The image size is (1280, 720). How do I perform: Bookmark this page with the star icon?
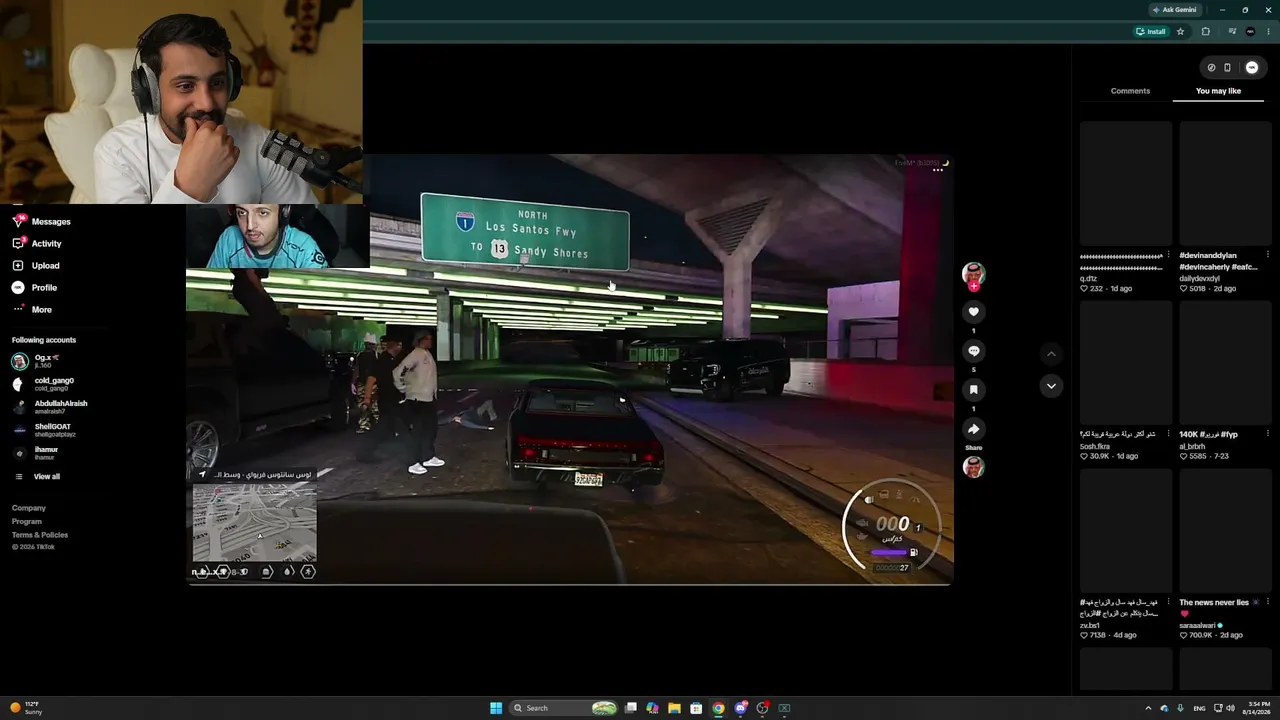point(1180,32)
